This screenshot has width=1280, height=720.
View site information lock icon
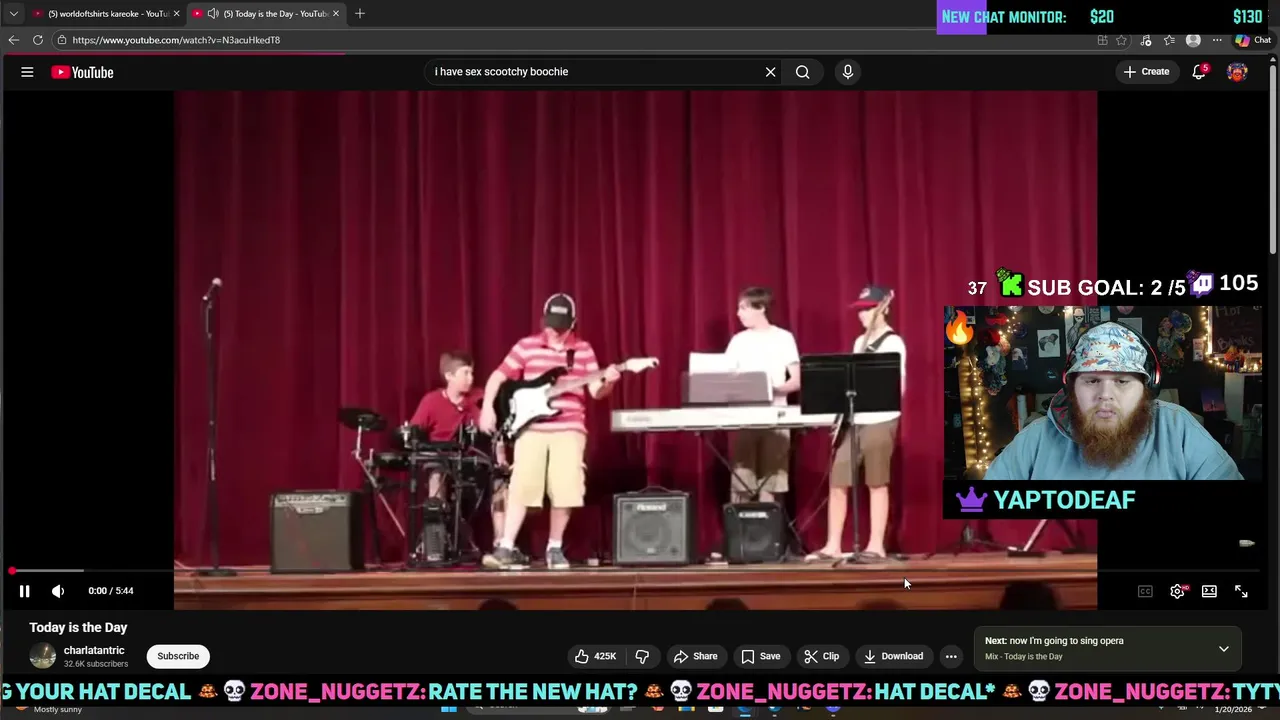click(x=62, y=40)
